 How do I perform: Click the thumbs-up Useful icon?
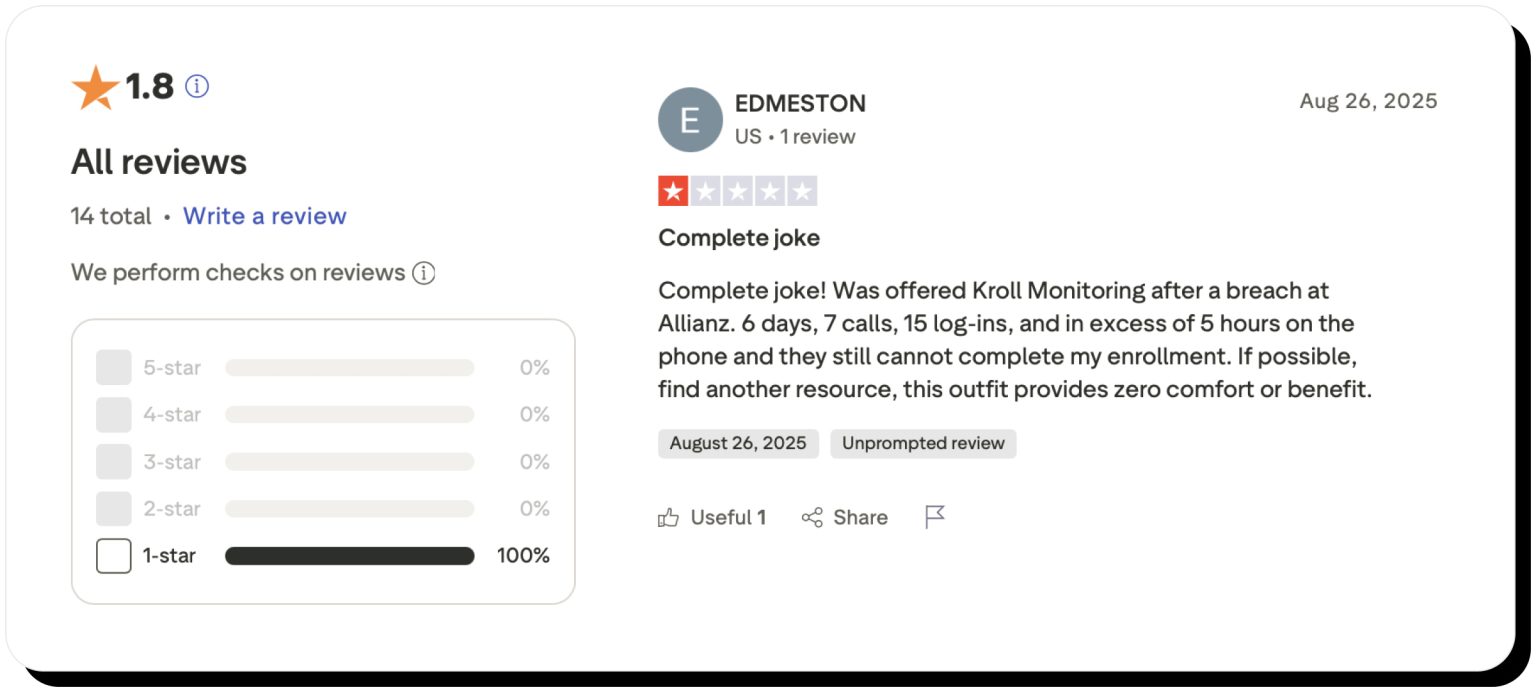click(x=668, y=517)
